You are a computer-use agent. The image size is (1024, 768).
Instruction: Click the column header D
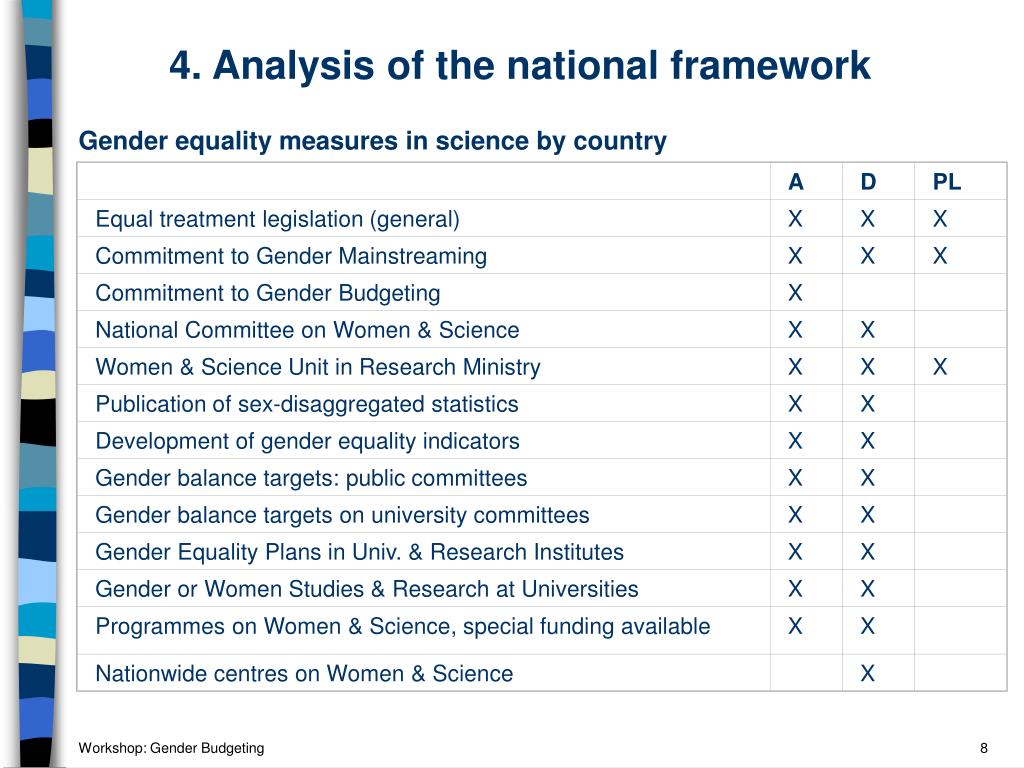(x=867, y=182)
